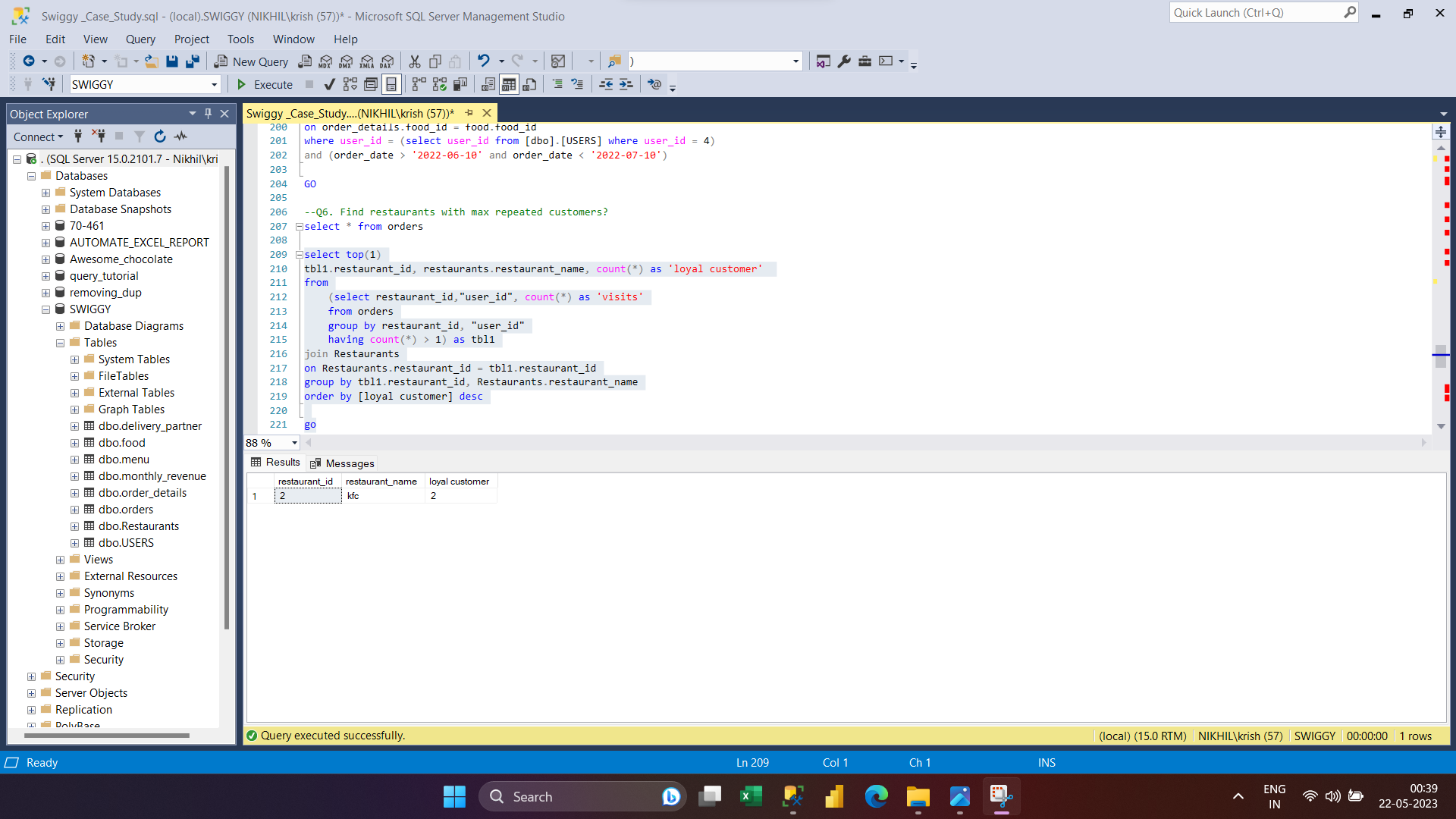Click the Find in Files icon
This screenshot has width=1456, height=819.
click(x=614, y=61)
